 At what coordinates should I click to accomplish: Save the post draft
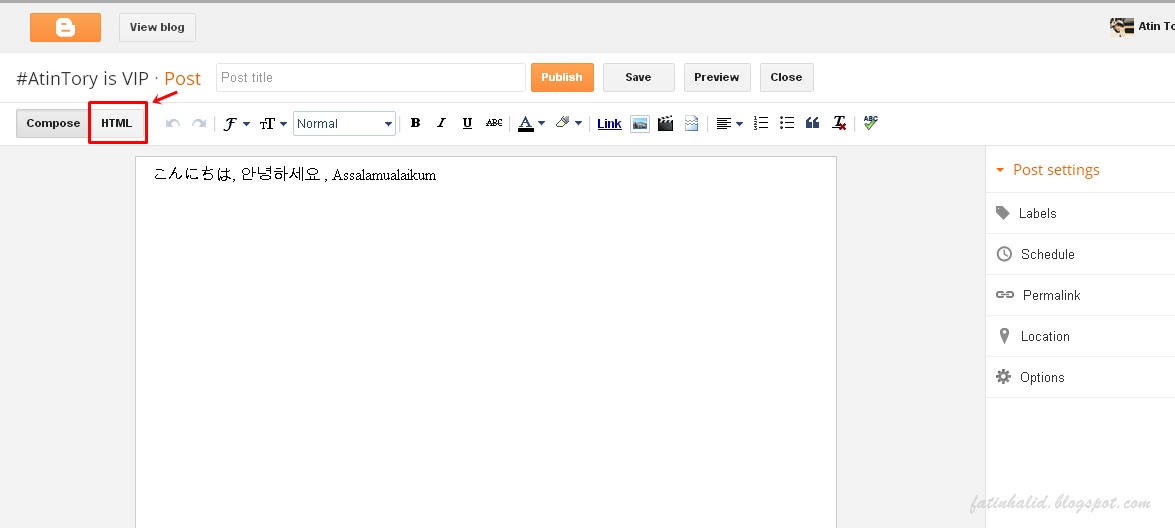(638, 77)
